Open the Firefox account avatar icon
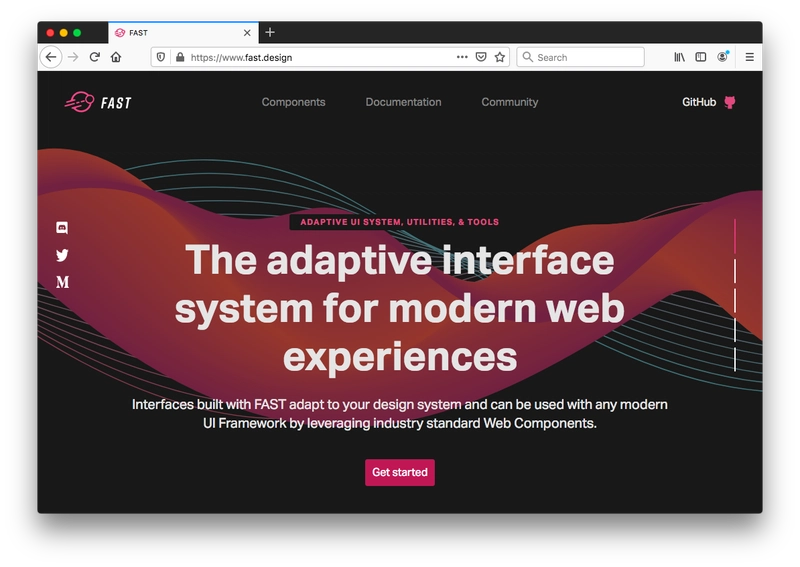The height and width of the screenshot is (567, 800). pyautogui.click(x=722, y=57)
